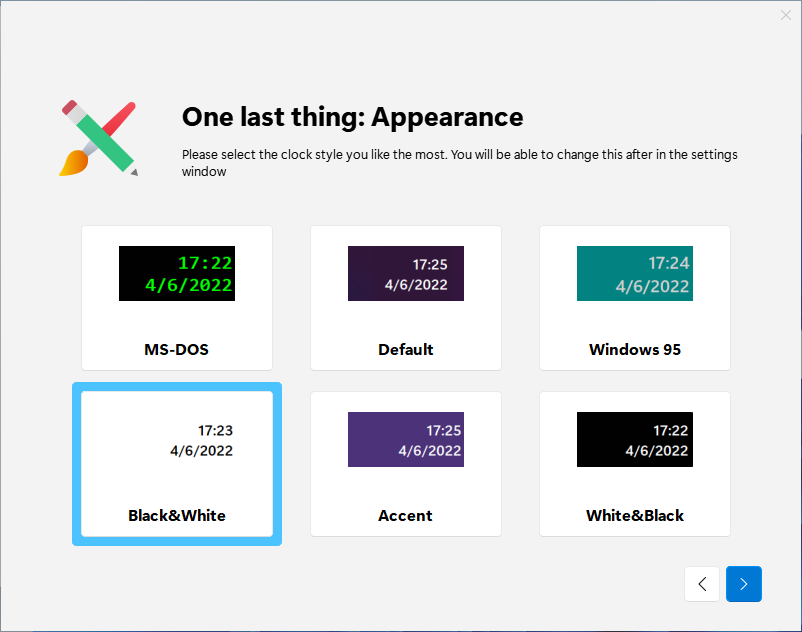Click the purple Accent clock preview
Viewport: 802px width, 632px height.
point(406,440)
